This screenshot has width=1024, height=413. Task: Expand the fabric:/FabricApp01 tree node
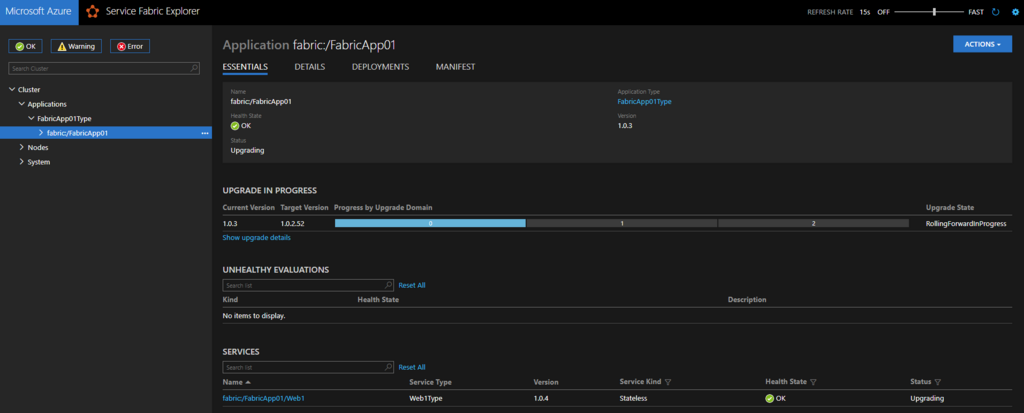click(41, 133)
